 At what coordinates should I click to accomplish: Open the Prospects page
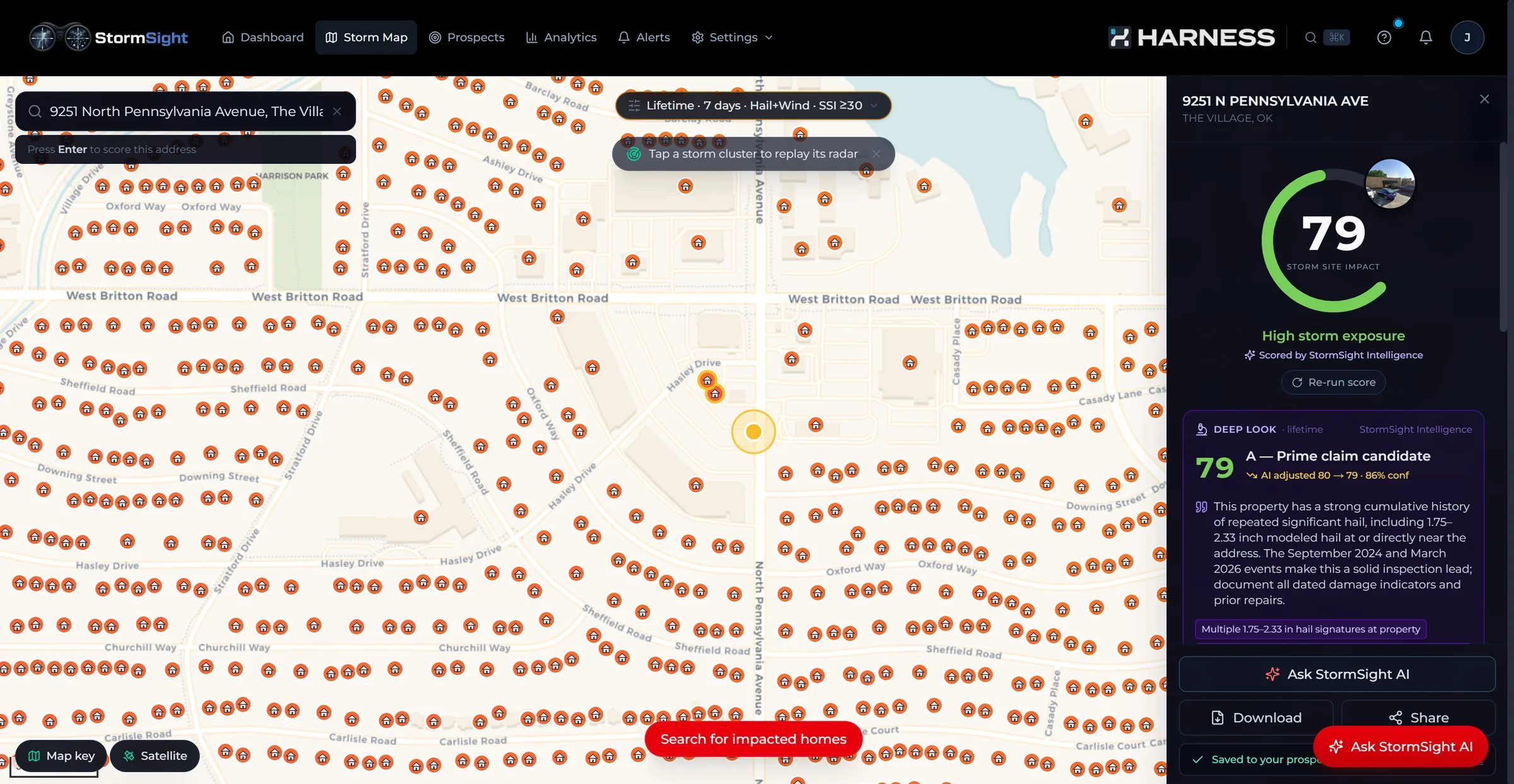[x=467, y=37]
